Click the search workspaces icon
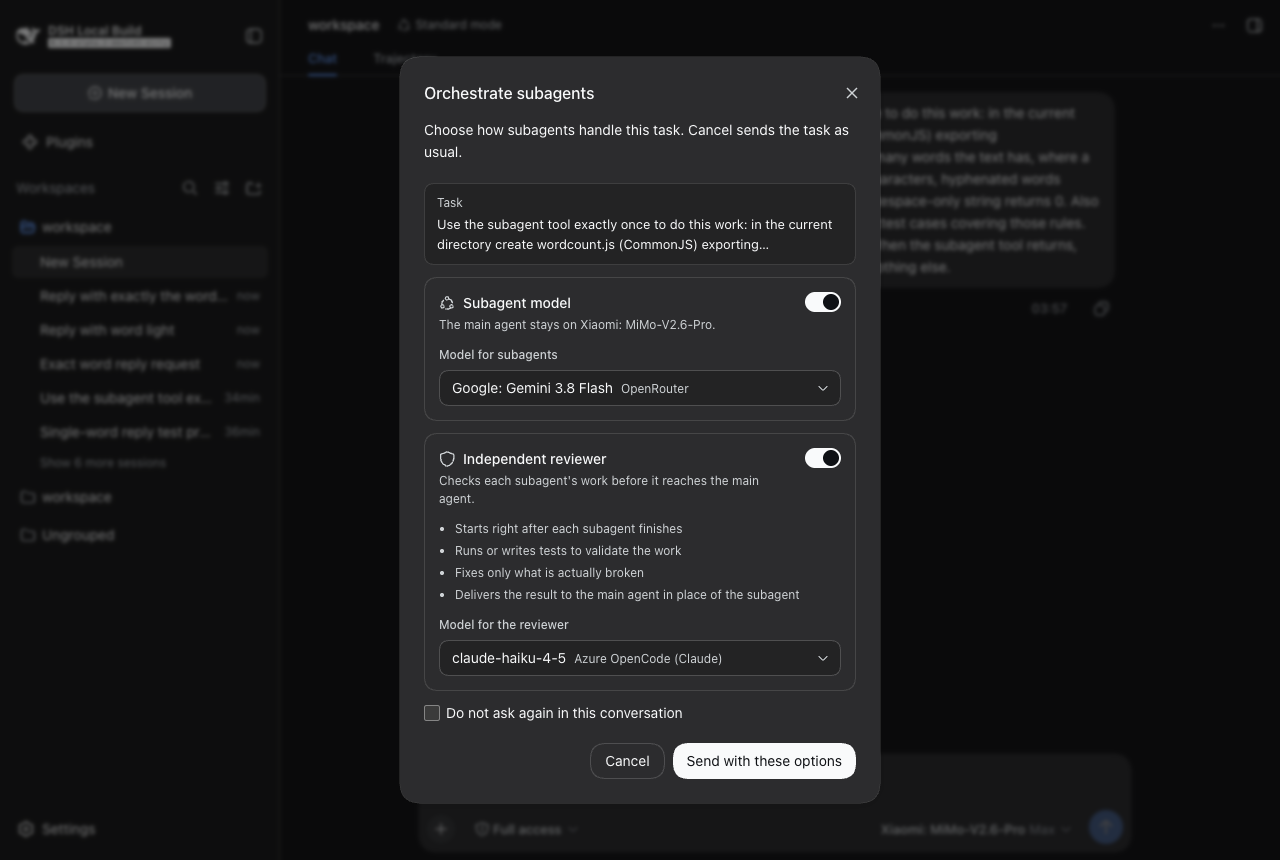1280x860 pixels. [190, 188]
